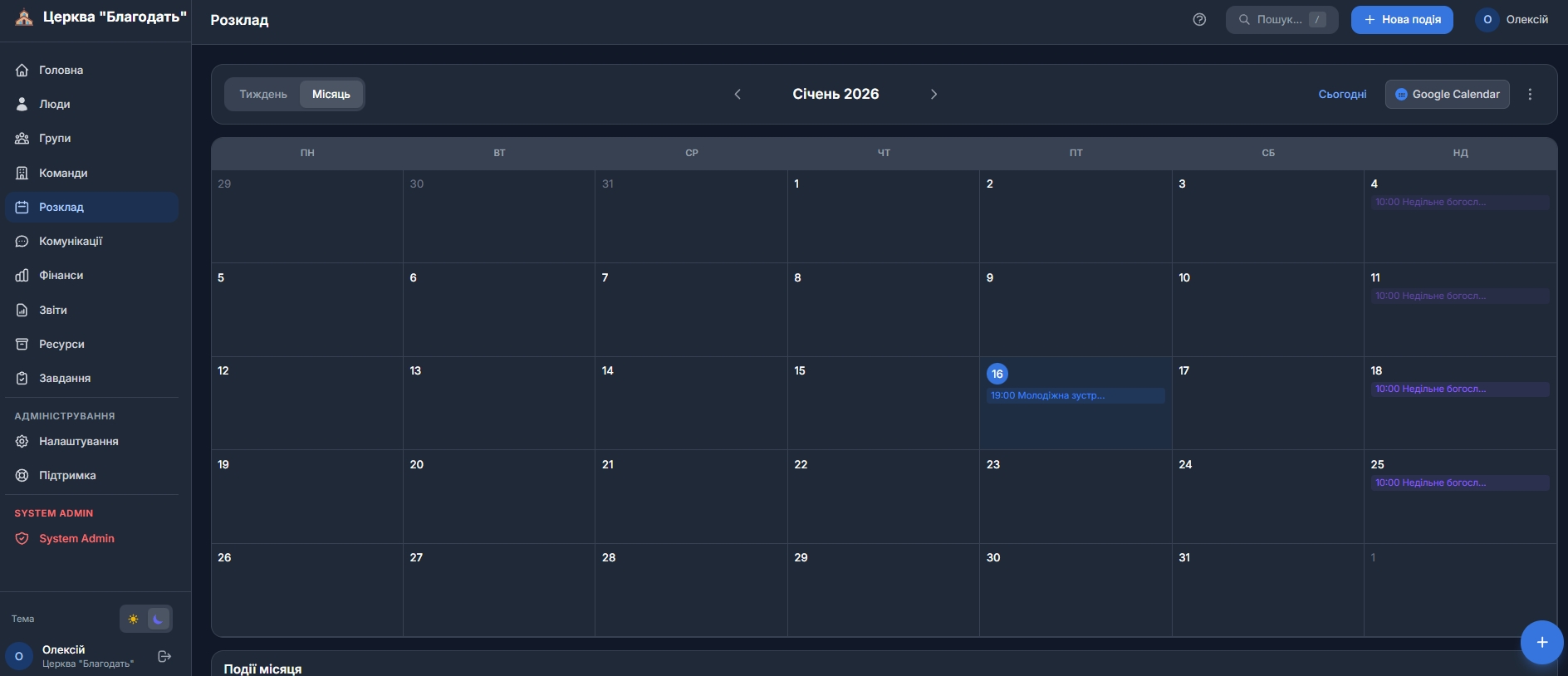The height and width of the screenshot is (676, 1568).
Task: Click the System Admin shield icon
Action: (x=22, y=539)
